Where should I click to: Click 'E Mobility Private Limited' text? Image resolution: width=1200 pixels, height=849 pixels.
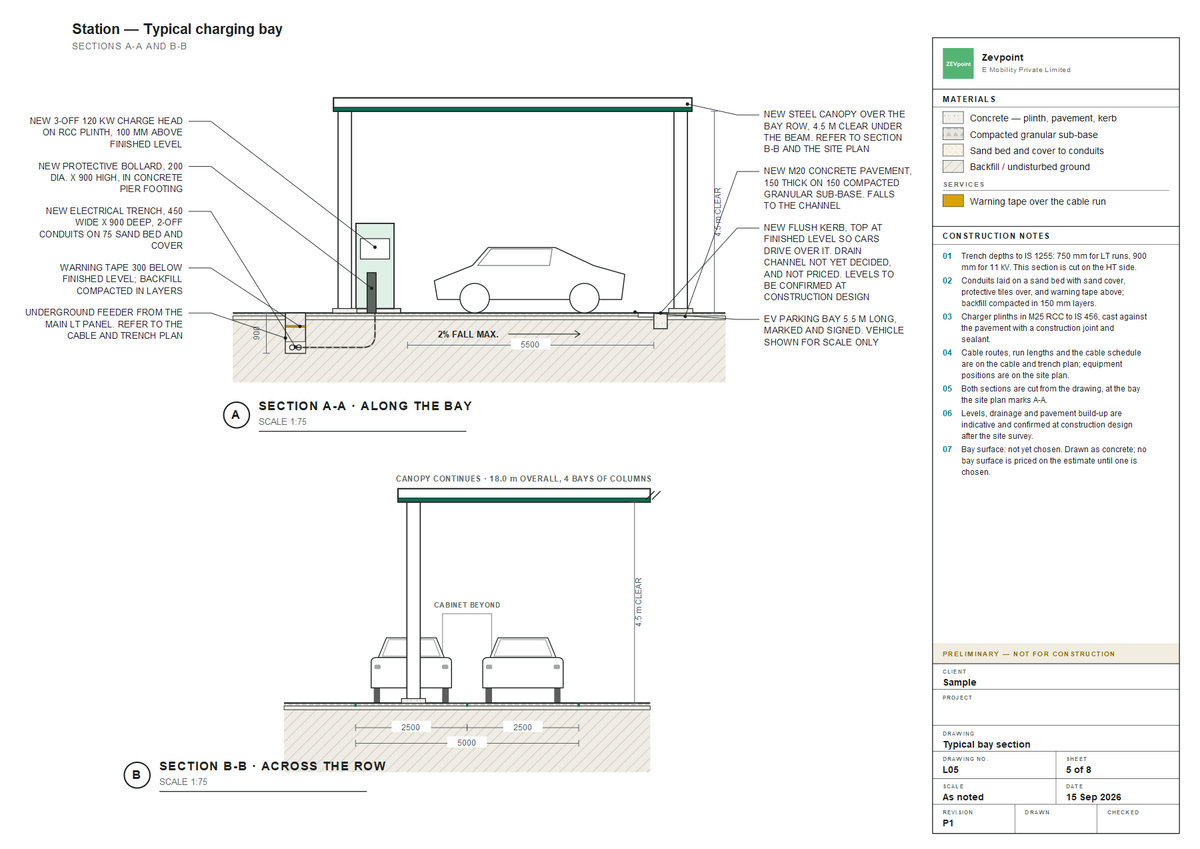(1026, 70)
